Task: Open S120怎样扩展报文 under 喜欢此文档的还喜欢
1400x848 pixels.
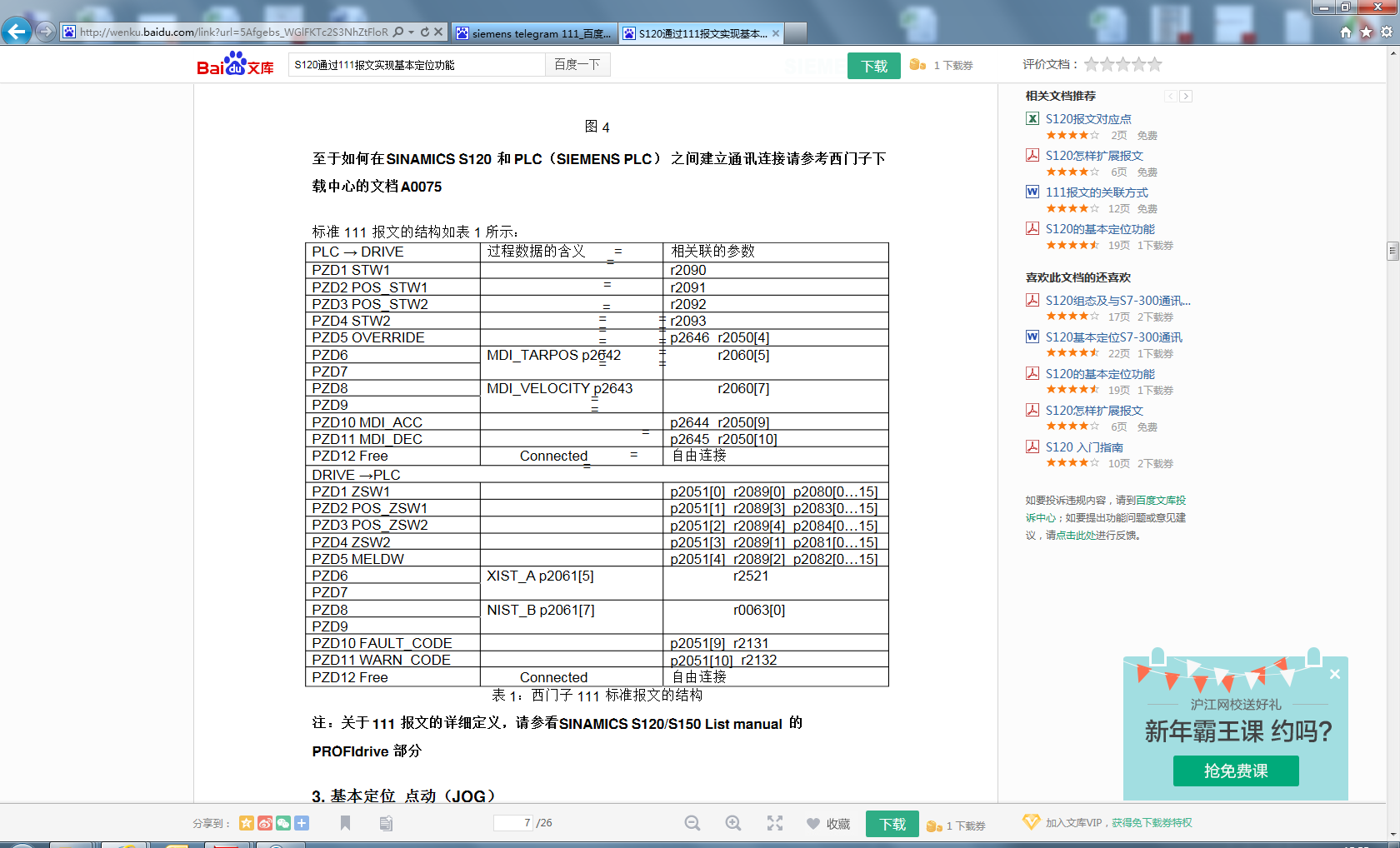Action: 1094,411
